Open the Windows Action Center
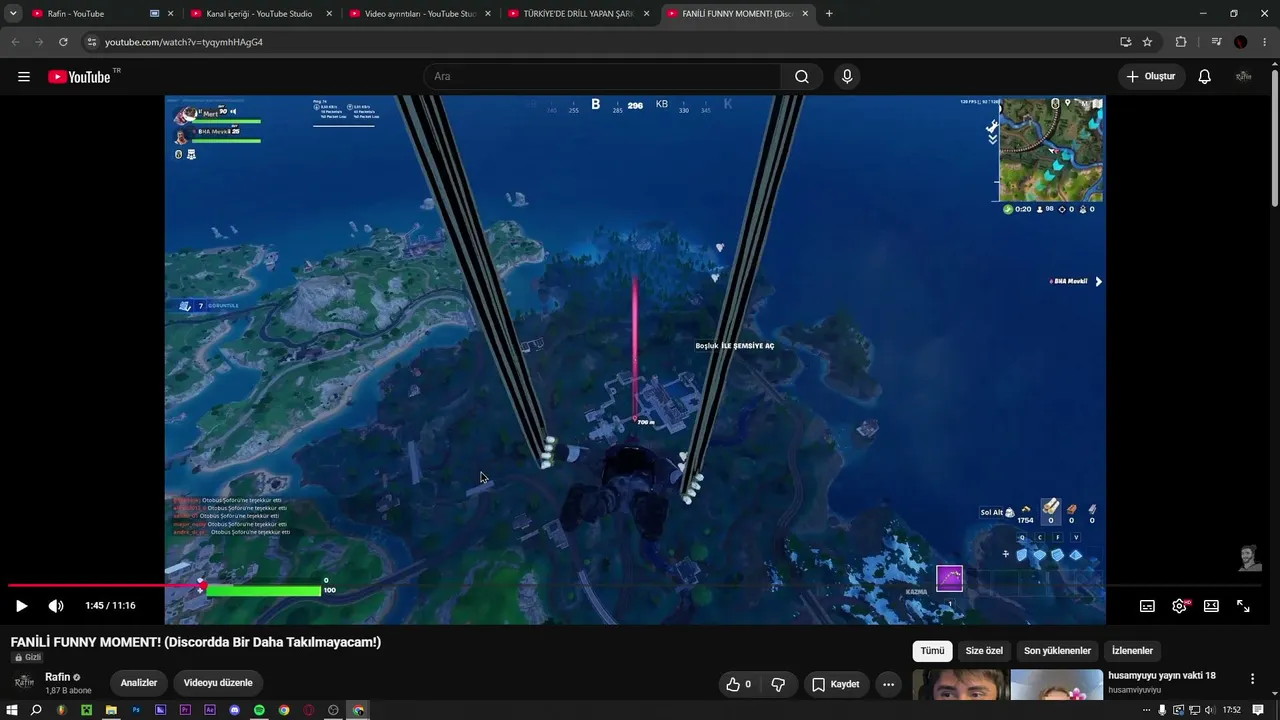This screenshot has height=720, width=1280. [x=1258, y=710]
